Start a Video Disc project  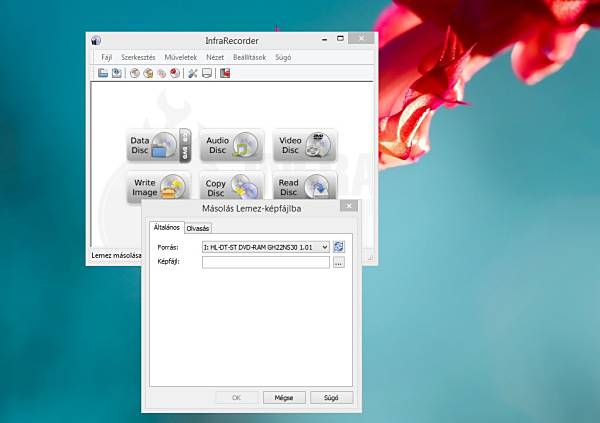[305, 145]
